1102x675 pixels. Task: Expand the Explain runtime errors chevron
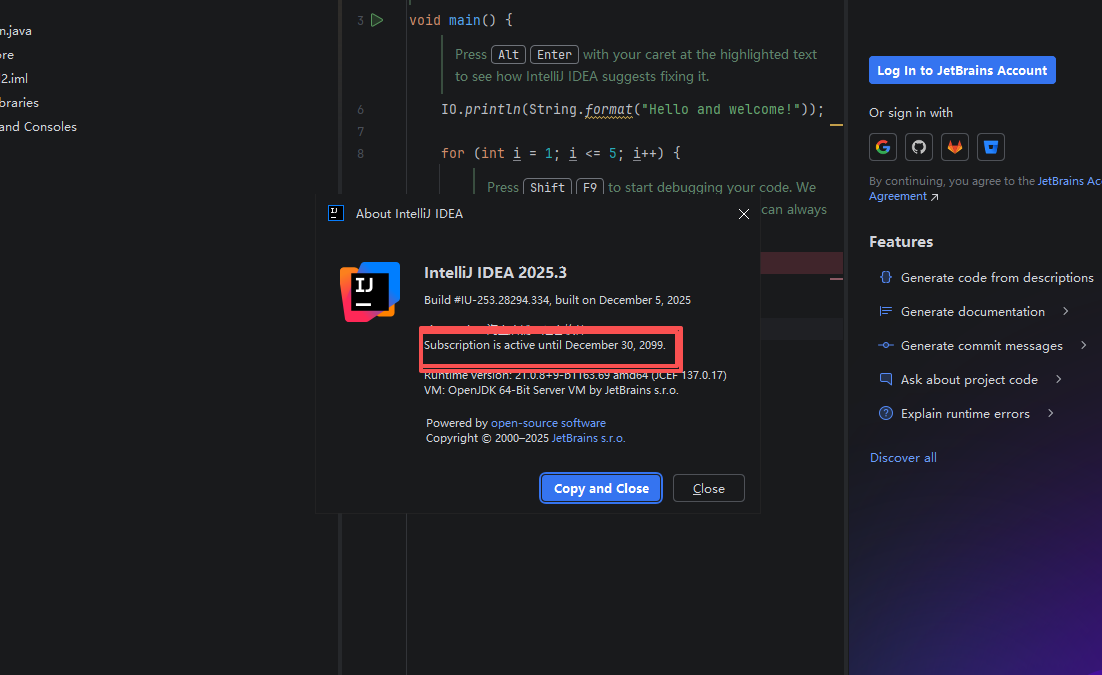(1051, 413)
